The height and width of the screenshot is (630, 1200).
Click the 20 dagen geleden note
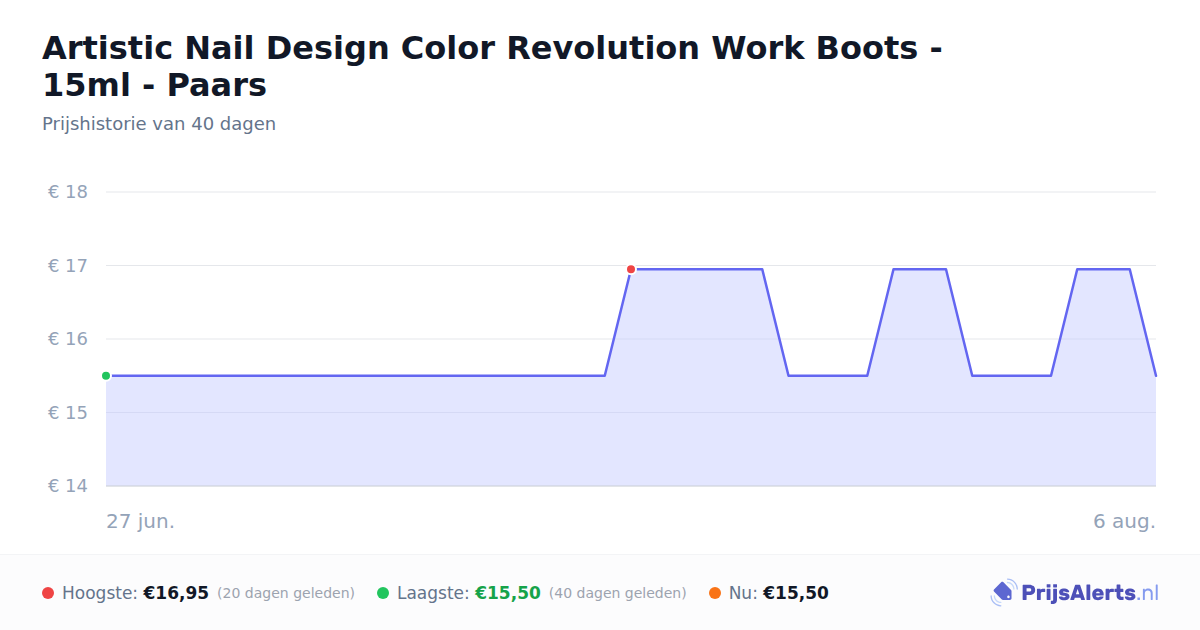[286, 593]
